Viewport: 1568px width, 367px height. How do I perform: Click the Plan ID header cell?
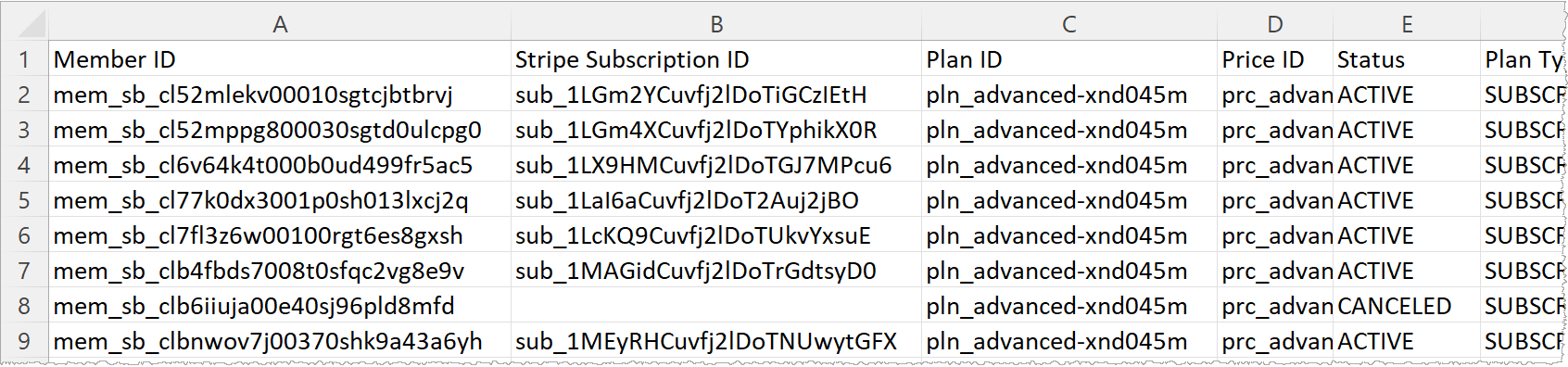(1069, 59)
